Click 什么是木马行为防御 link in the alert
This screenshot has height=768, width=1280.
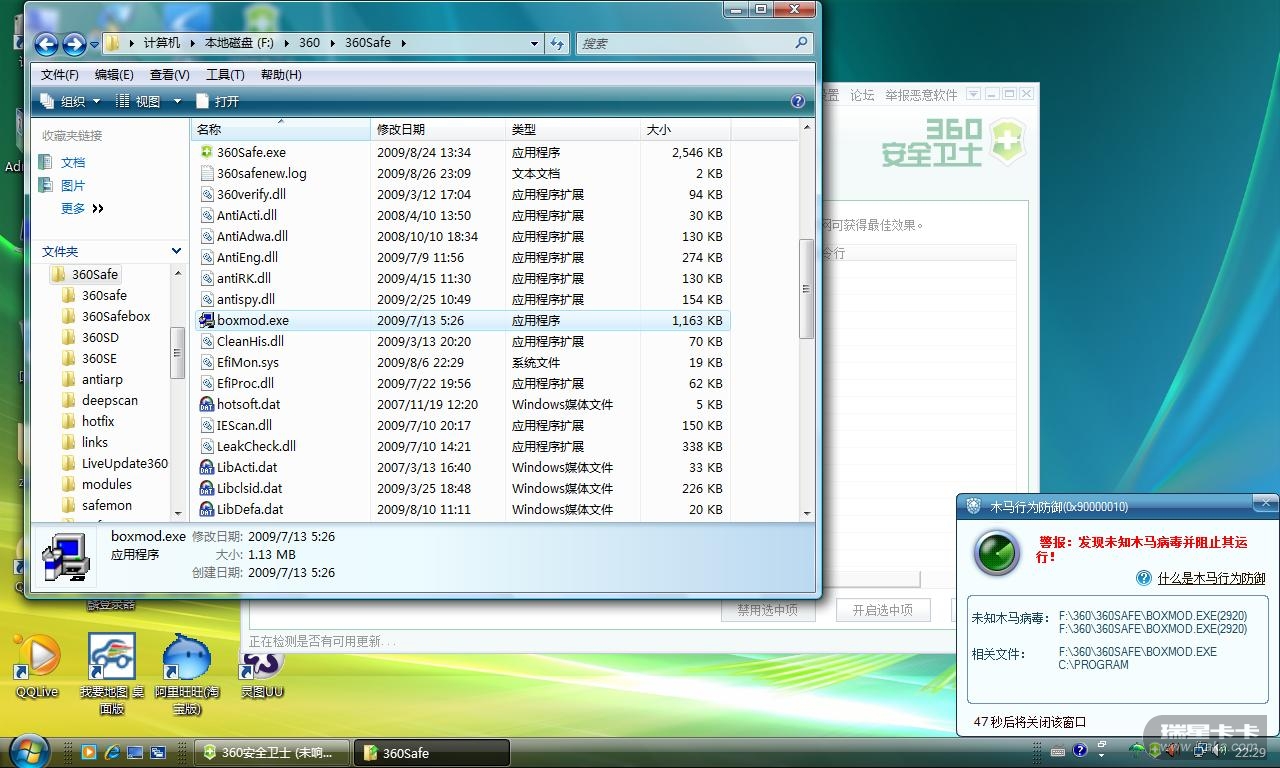point(1211,578)
